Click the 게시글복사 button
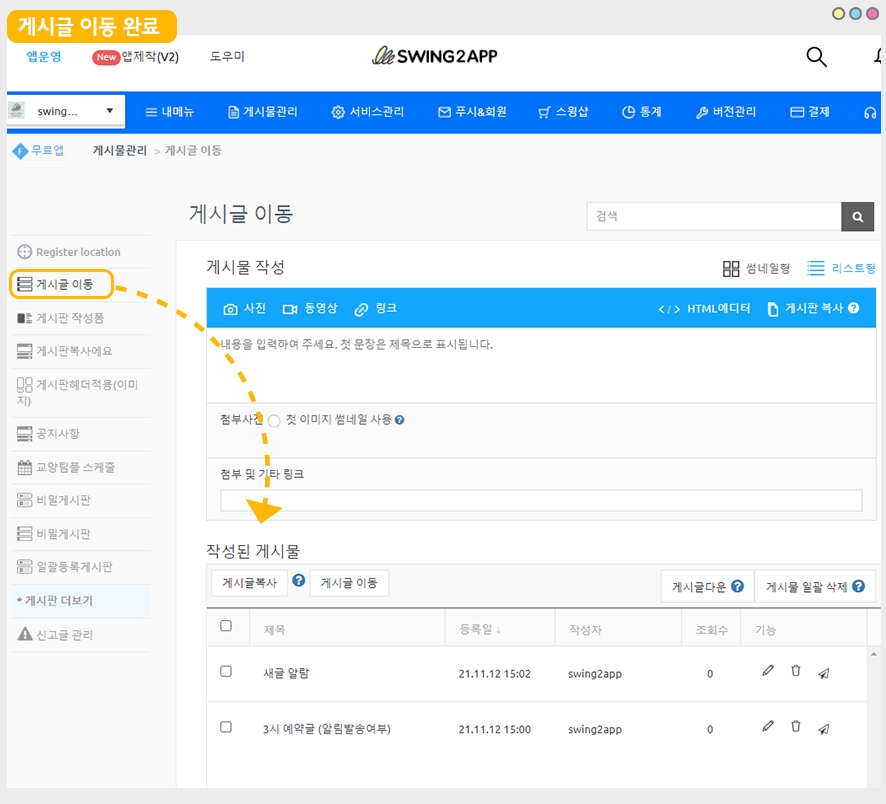Screen dimensions: 886x804 (x=249, y=583)
